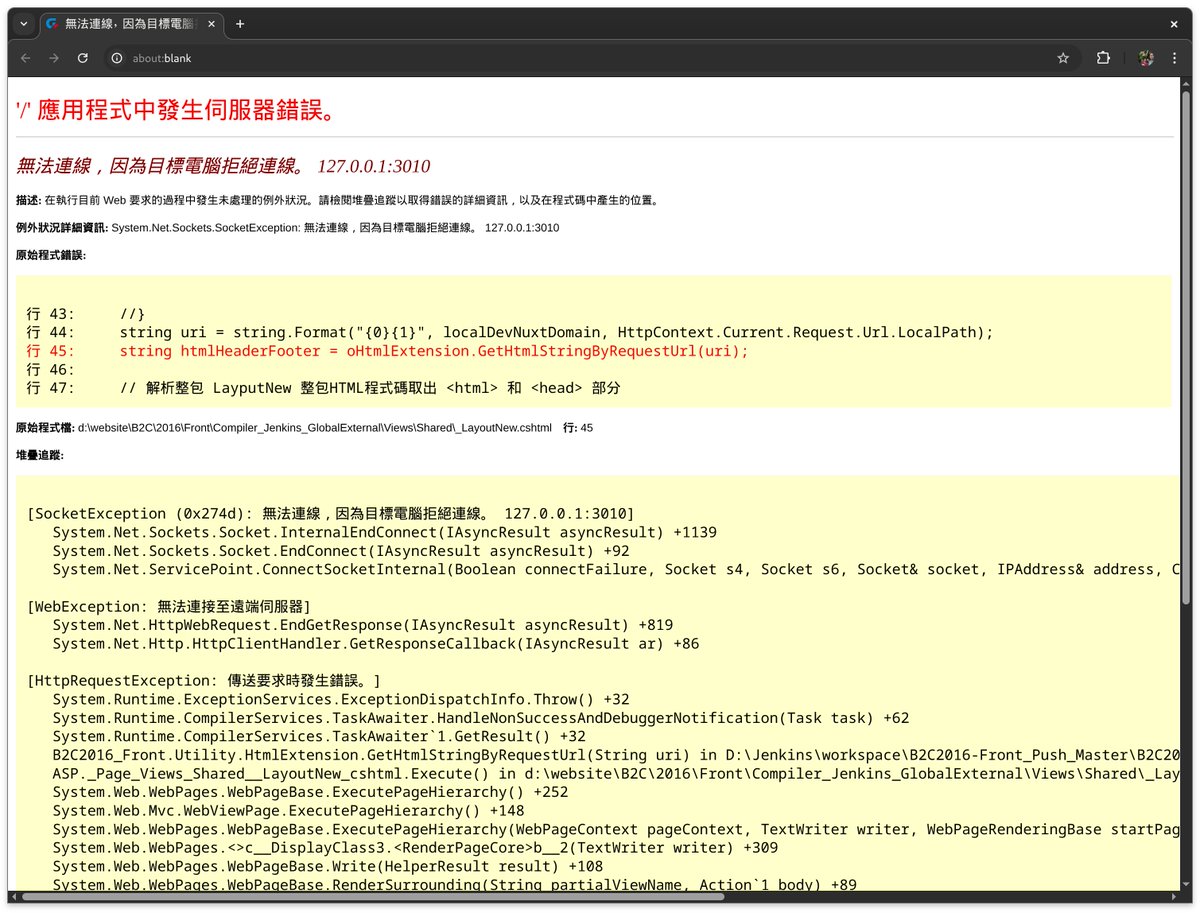The height and width of the screenshot is (913, 1200).
Task: Open the browser profile avatar
Action: 1147,58
